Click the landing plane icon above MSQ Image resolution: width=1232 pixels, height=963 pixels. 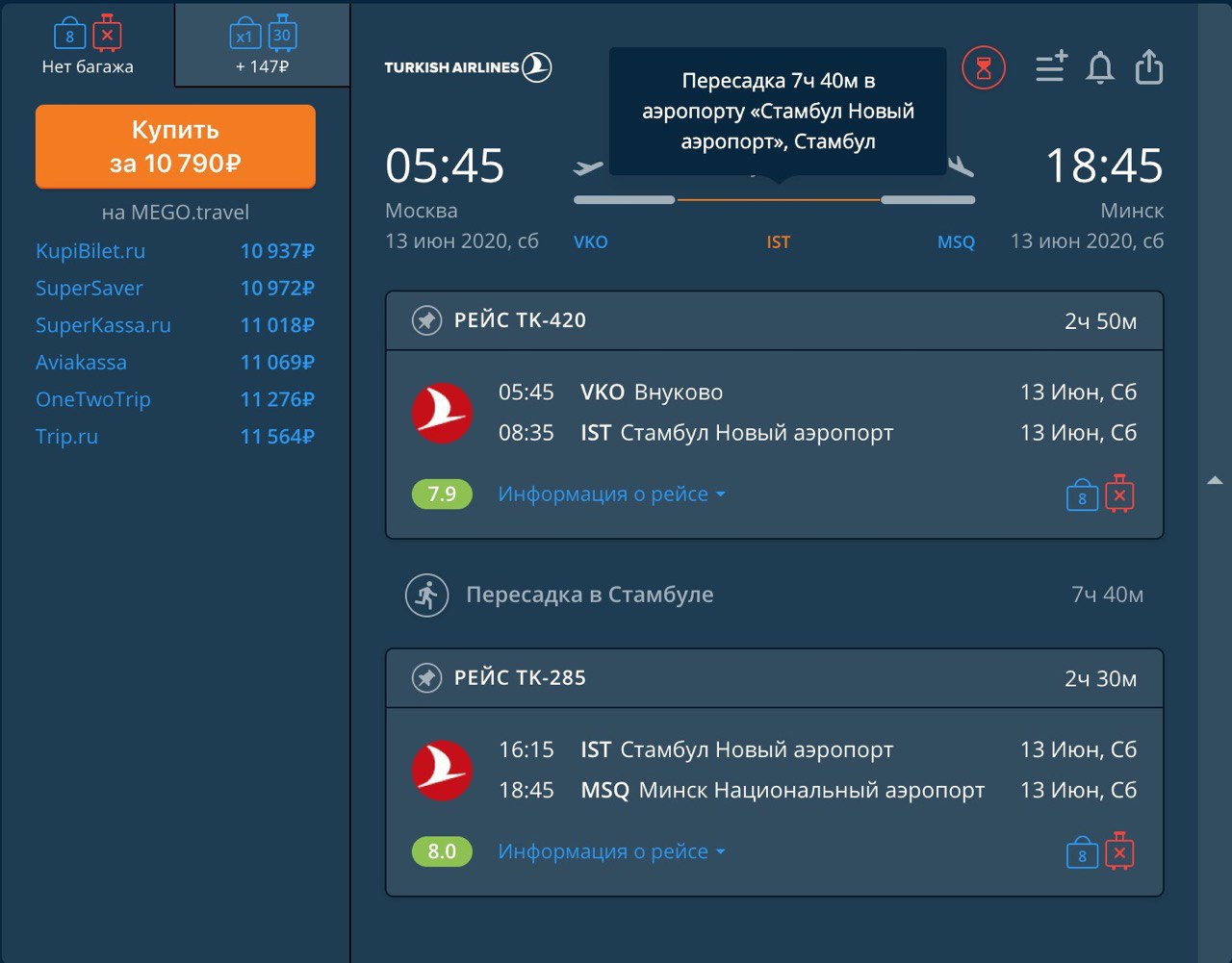coord(960,166)
